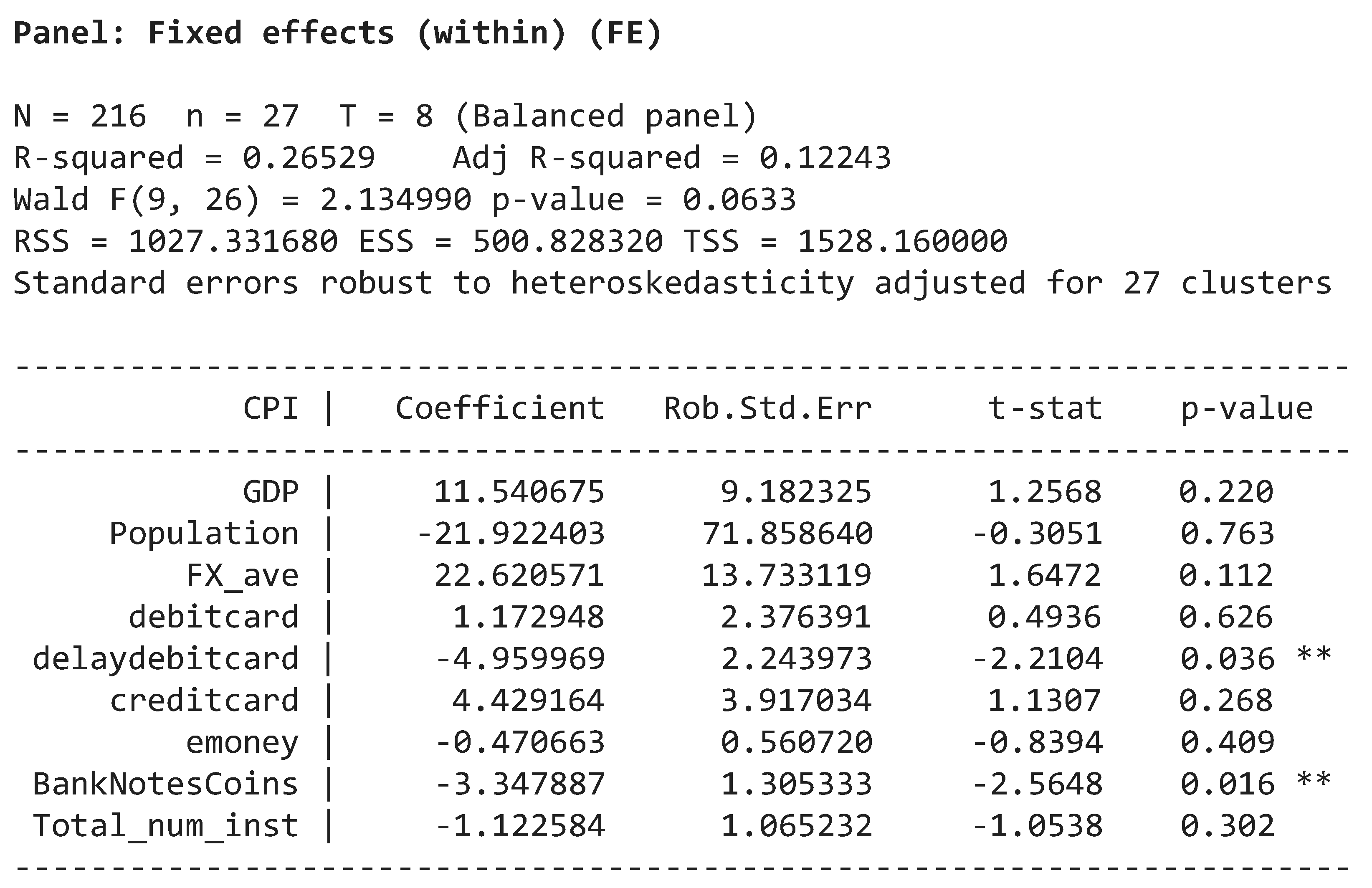Click the R-squared value 0.26529

[309, 158]
